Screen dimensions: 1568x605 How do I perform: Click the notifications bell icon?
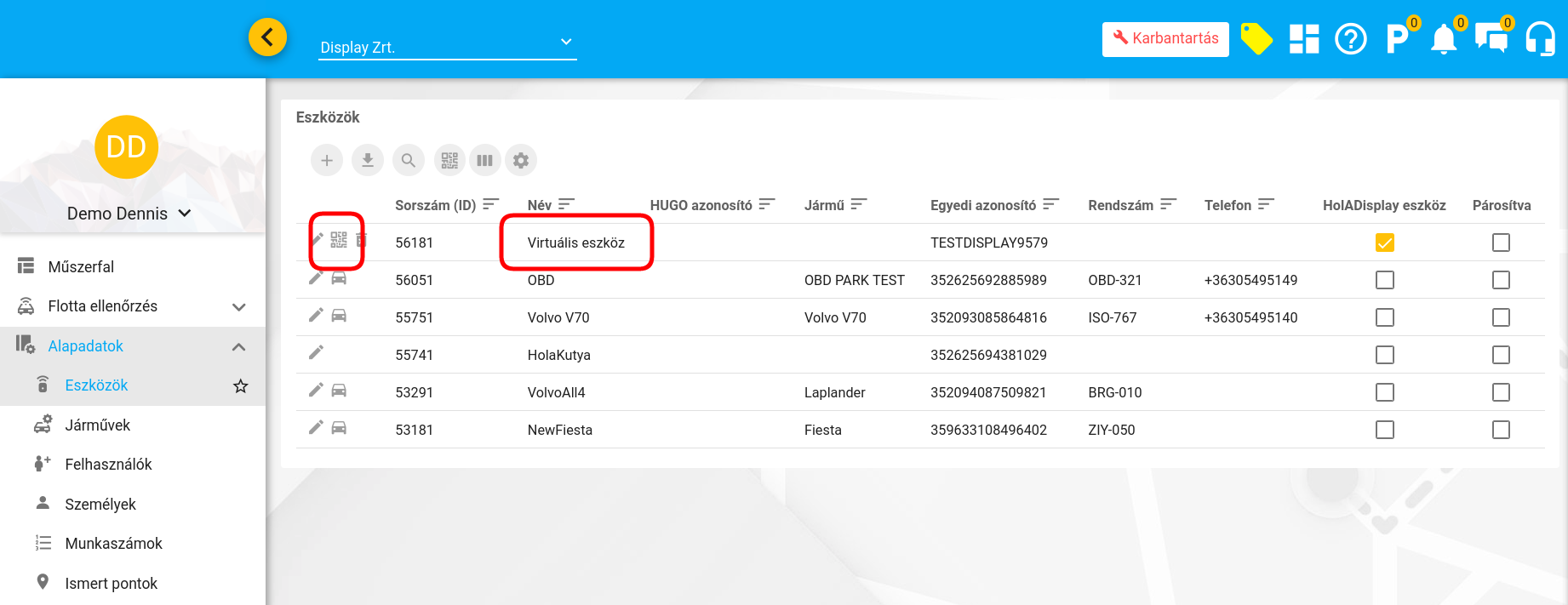tap(1444, 39)
